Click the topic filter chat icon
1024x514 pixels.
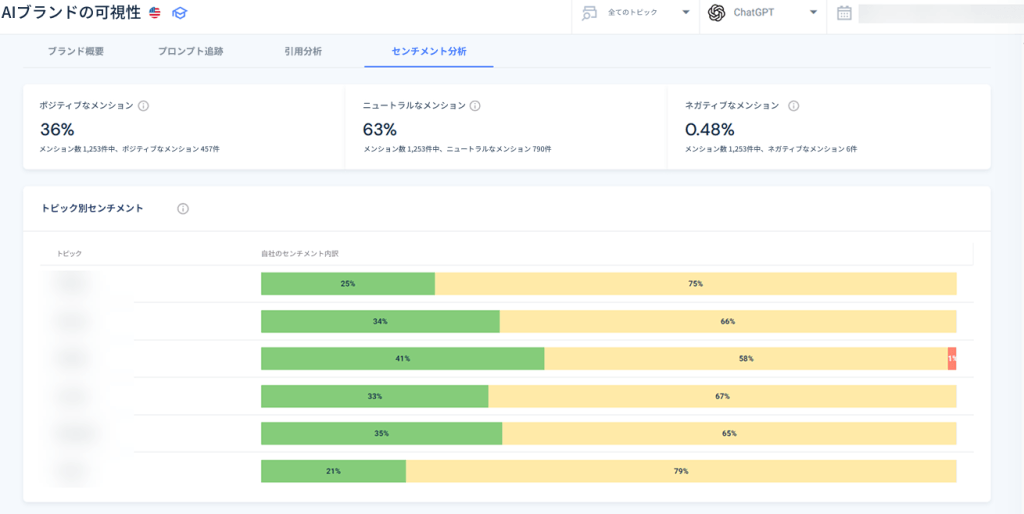click(x=590, y=13)
